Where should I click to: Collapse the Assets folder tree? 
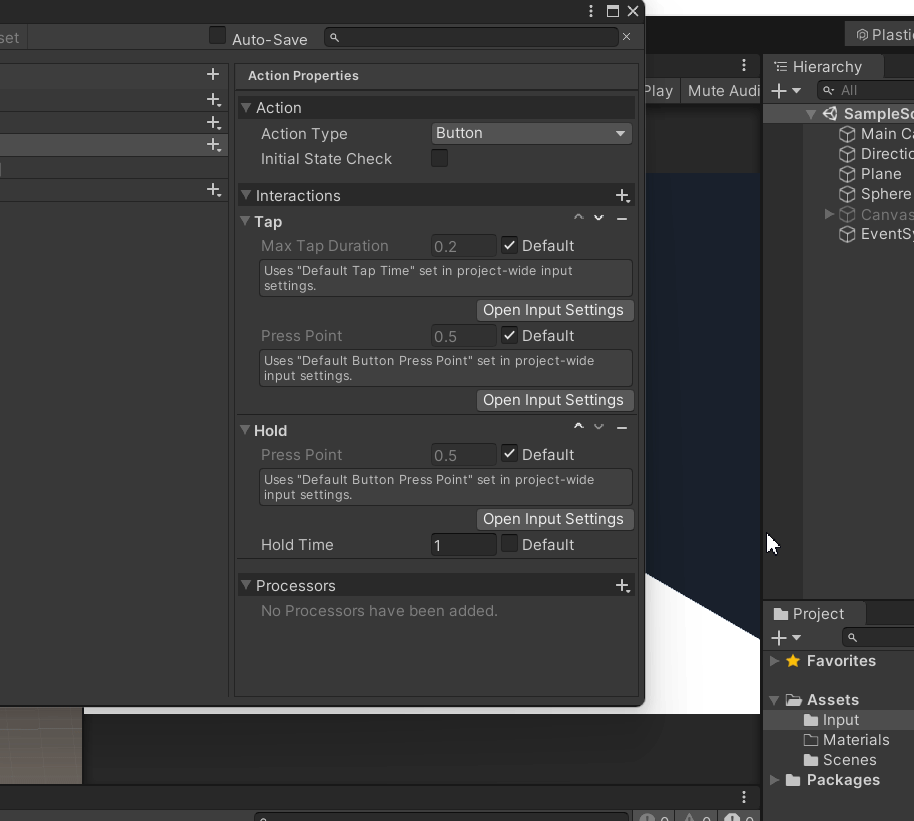point(774,700)
